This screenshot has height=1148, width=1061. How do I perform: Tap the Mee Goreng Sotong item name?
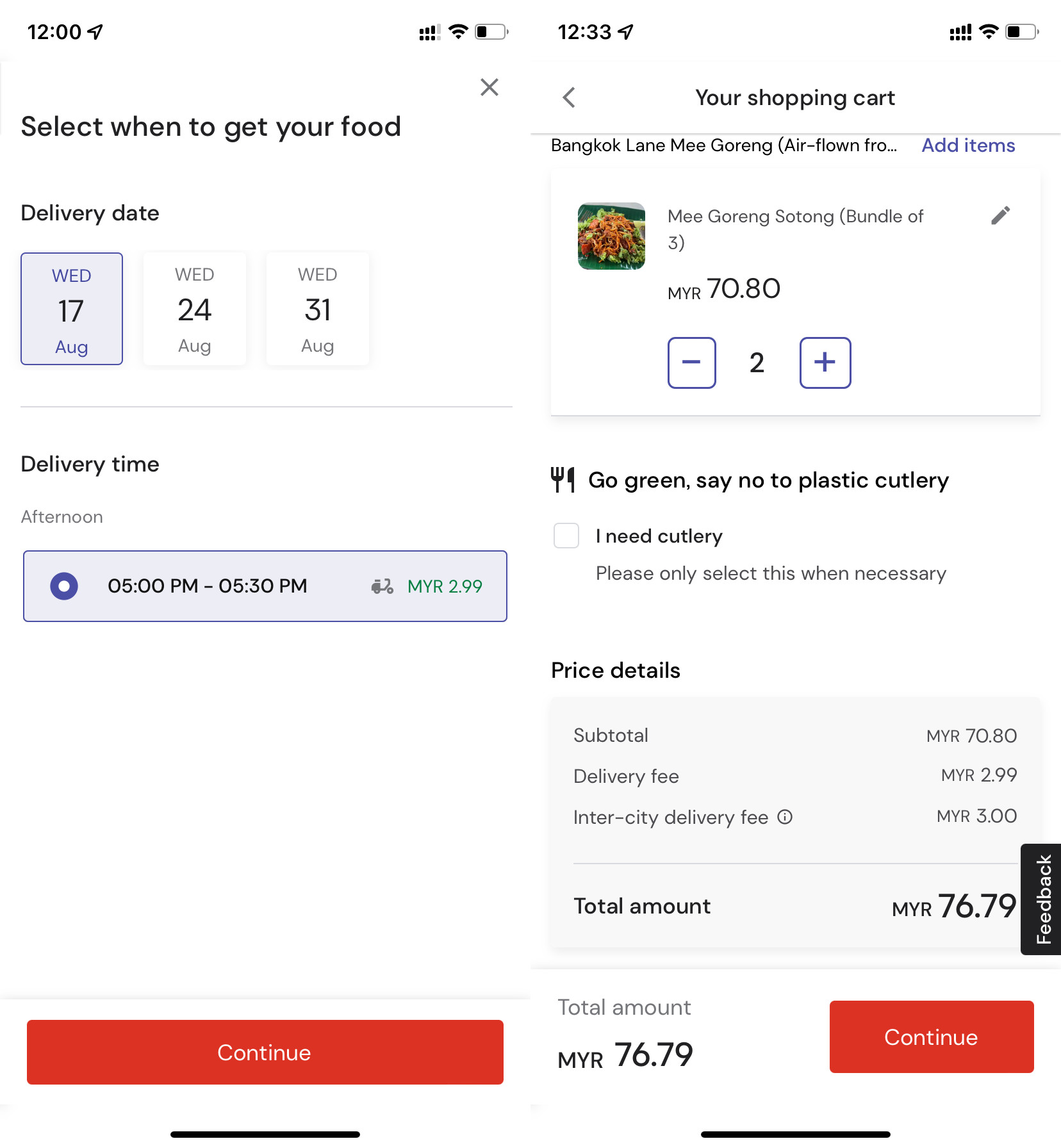[x=795, y=229]
